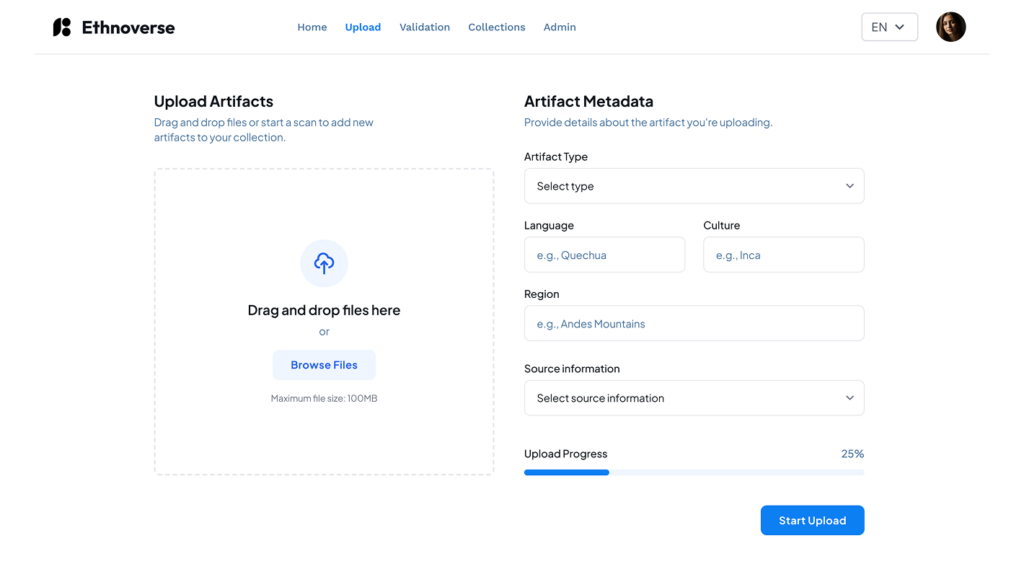
Task: Click the Browse Files button
Action: [x=324, y=365]
